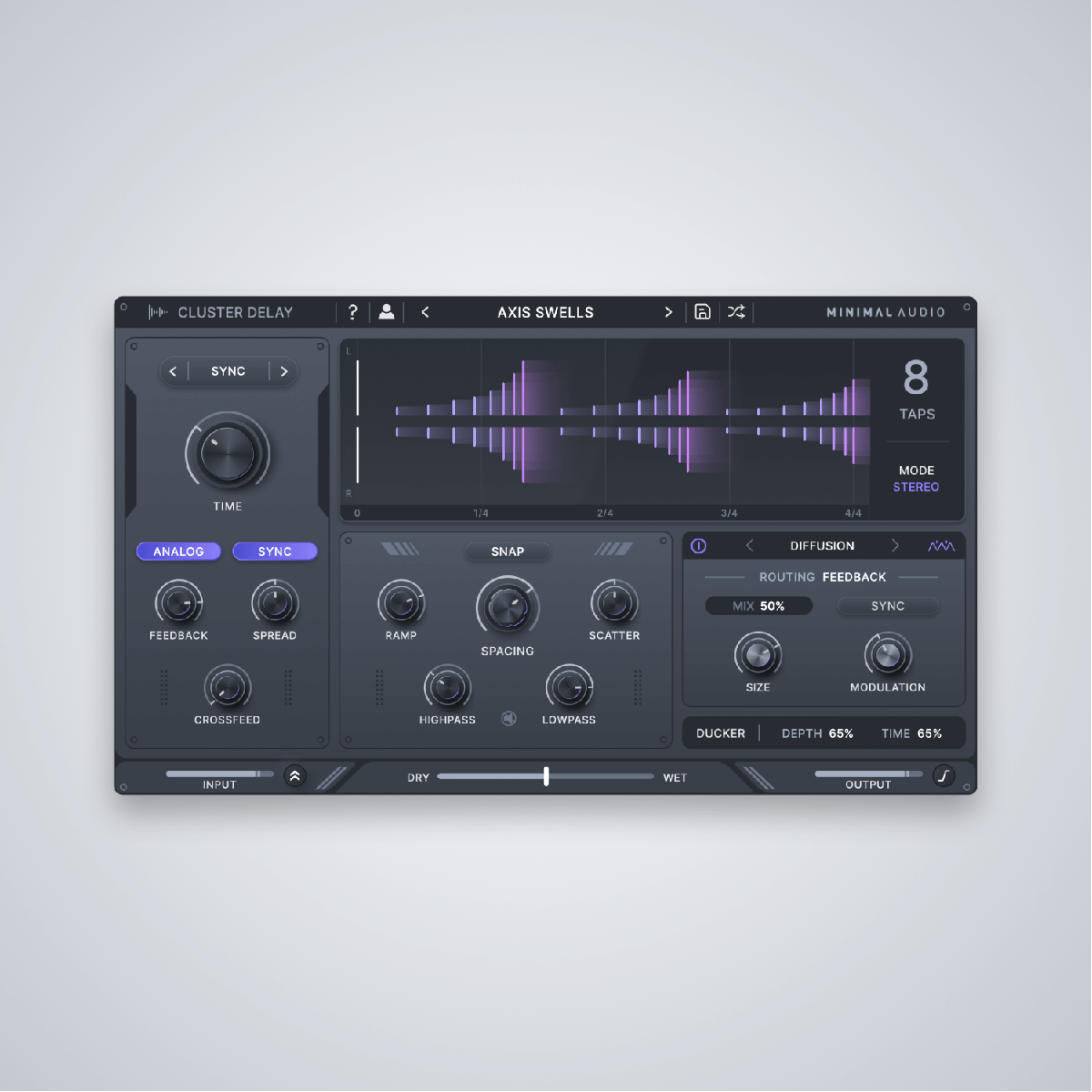
Task: Click the output soft-clip curve icon
Action: (x=944, y=776)
